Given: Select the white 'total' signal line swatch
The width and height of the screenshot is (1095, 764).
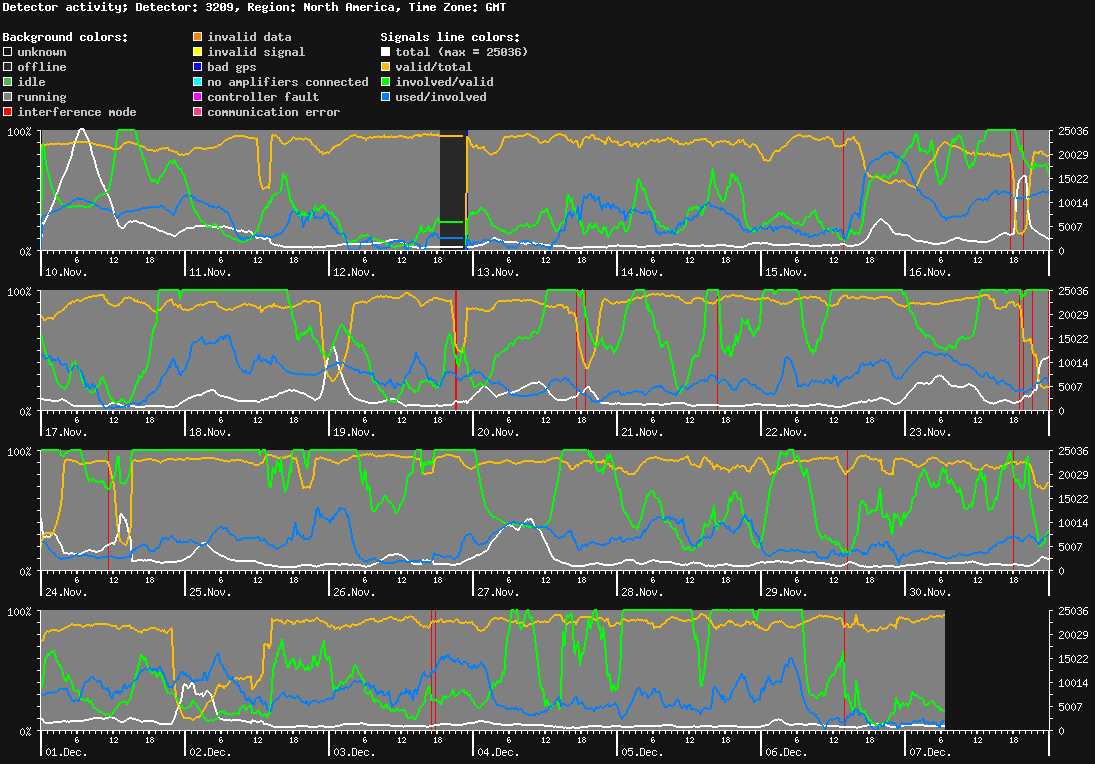Looking at the screenshot, I should [385, 51].
